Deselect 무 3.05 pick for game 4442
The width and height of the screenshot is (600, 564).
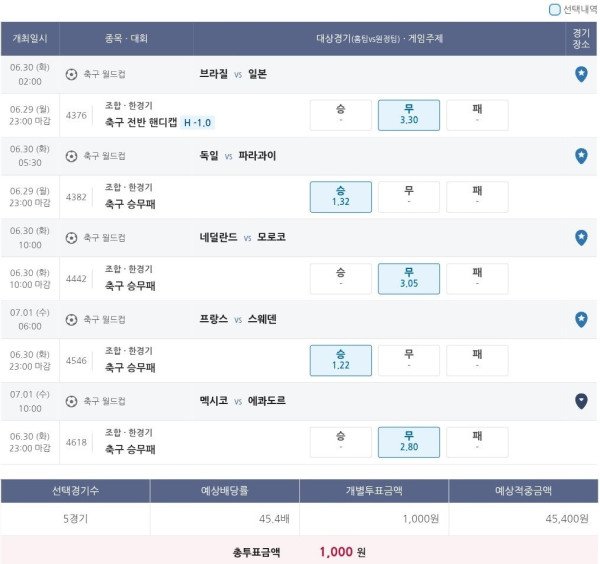point(409,279)
